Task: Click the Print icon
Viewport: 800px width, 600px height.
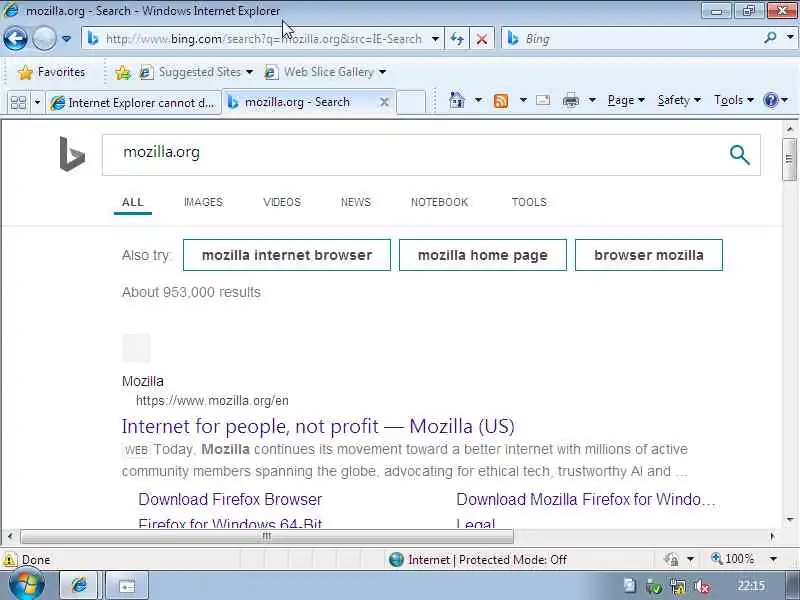Action: click(571, 101)
